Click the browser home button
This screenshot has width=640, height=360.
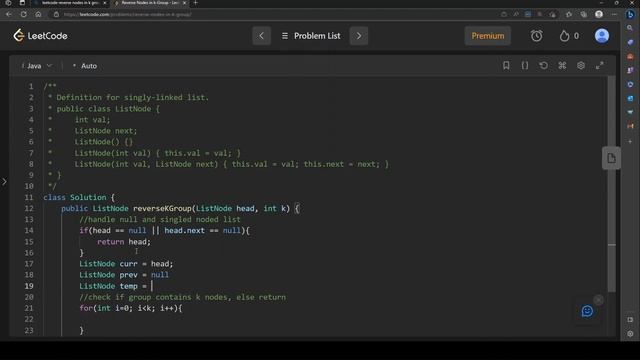click(x=38, y=14)
